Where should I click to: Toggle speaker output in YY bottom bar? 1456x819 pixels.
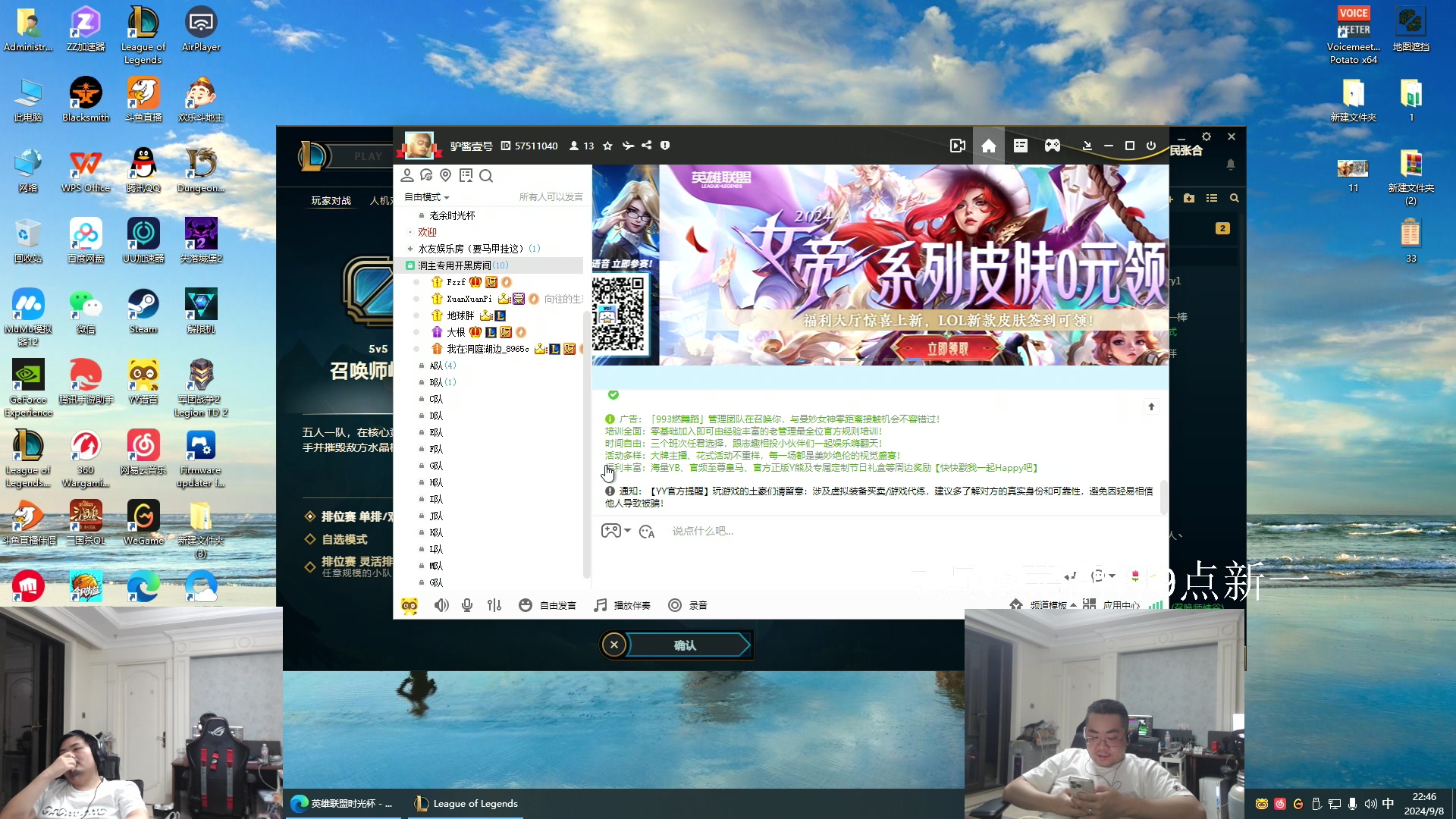[x=441, y=605]
